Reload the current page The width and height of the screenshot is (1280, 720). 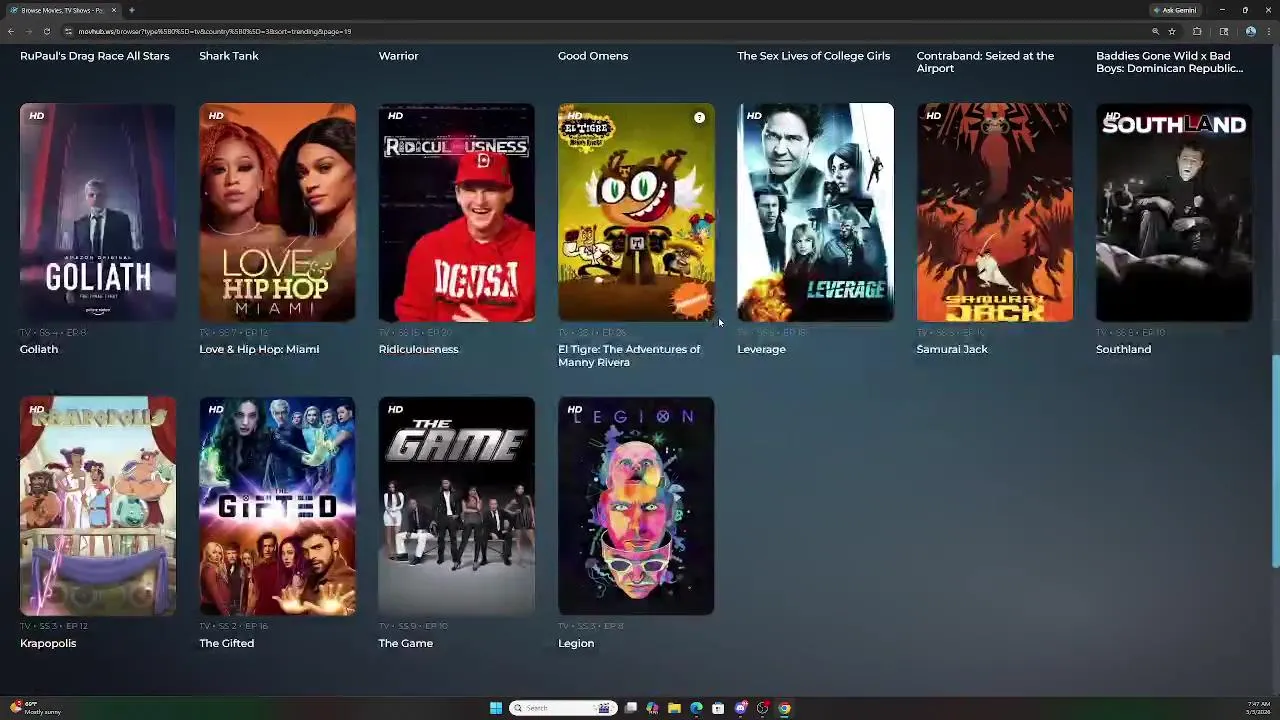[x=46, y=31]
